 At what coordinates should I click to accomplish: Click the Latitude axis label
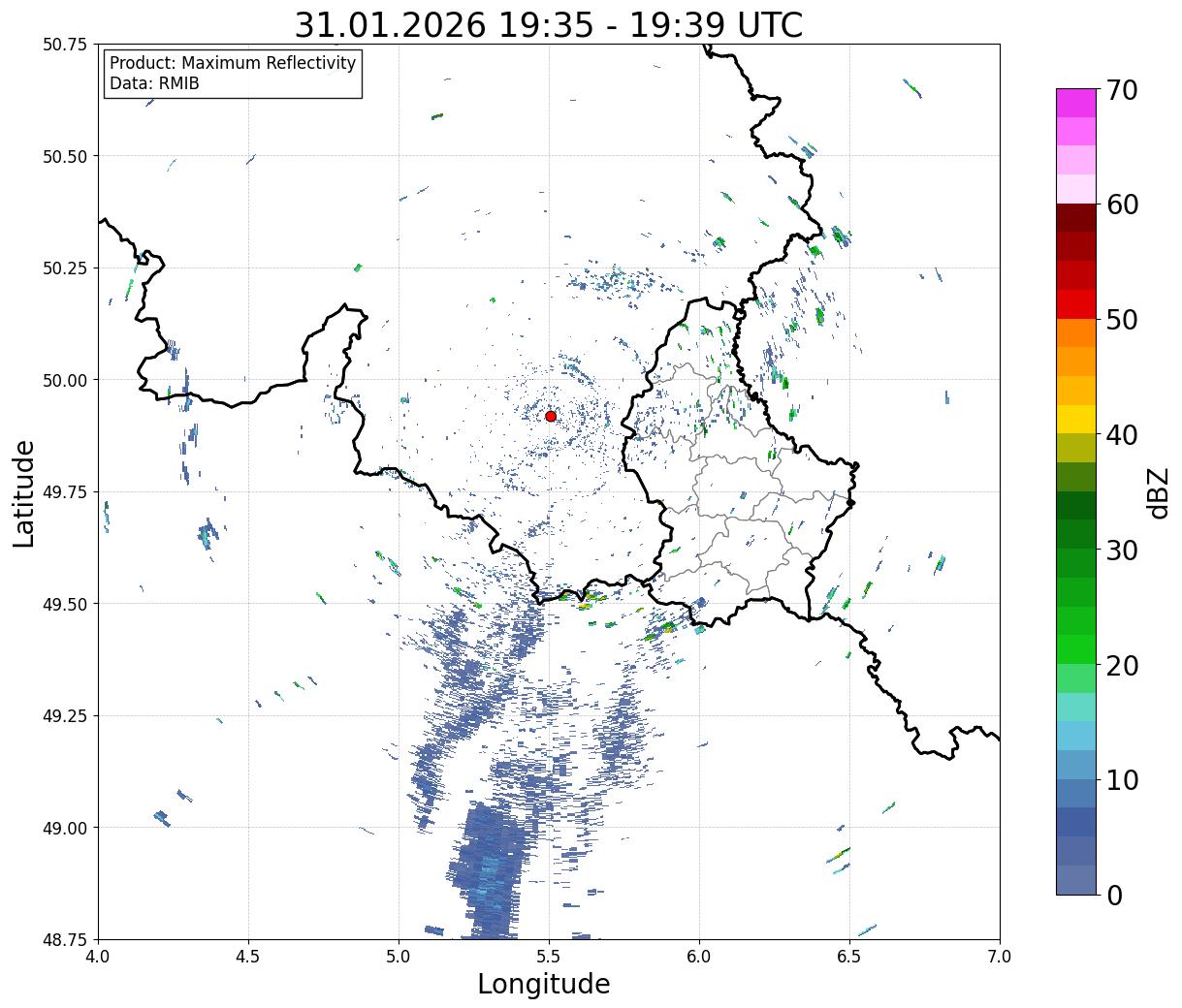pyautogui.click(x=24, y=492)
